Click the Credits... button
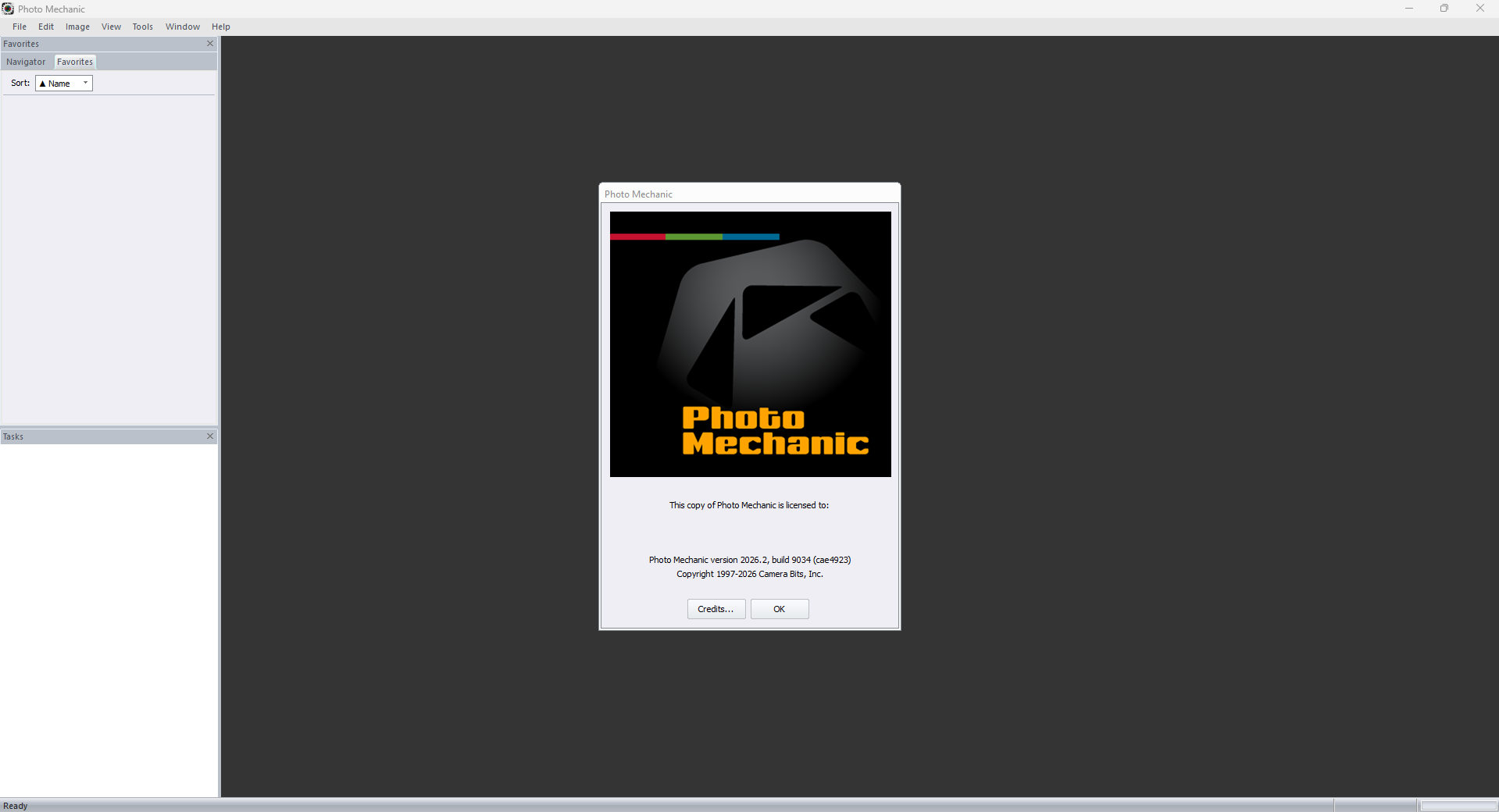 click(716, 609)
